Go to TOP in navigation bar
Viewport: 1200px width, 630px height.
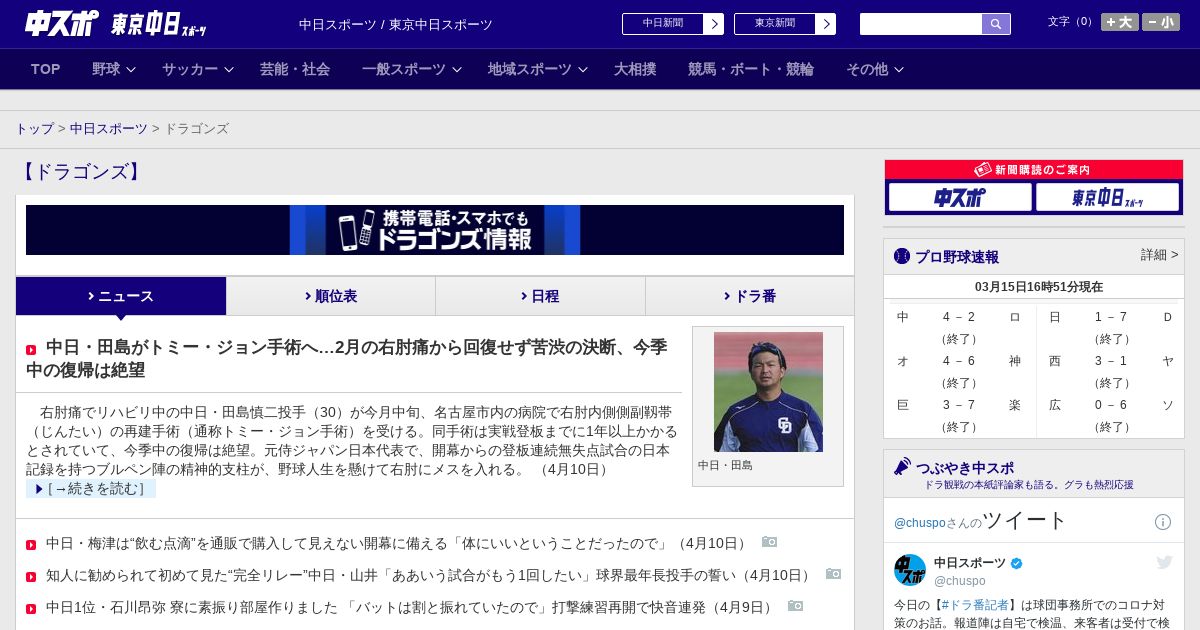pyautogui.click(x=46, y=69)
